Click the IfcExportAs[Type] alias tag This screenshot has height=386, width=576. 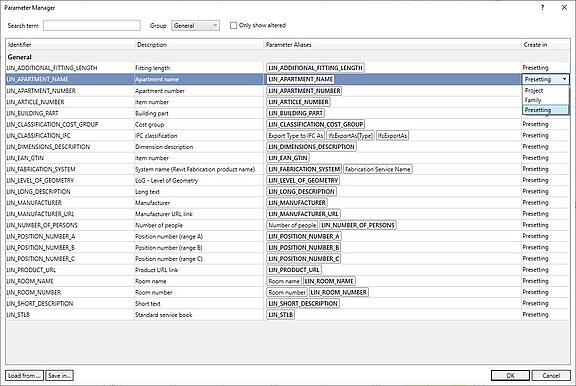[x=351, y=136]
